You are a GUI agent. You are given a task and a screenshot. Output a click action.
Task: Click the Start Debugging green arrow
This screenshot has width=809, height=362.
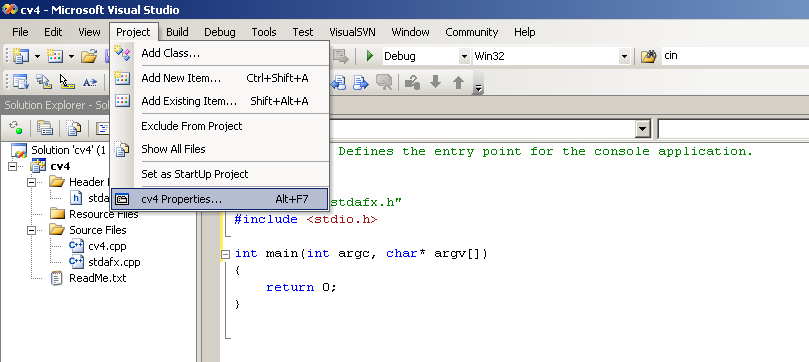tap(369, 56)
